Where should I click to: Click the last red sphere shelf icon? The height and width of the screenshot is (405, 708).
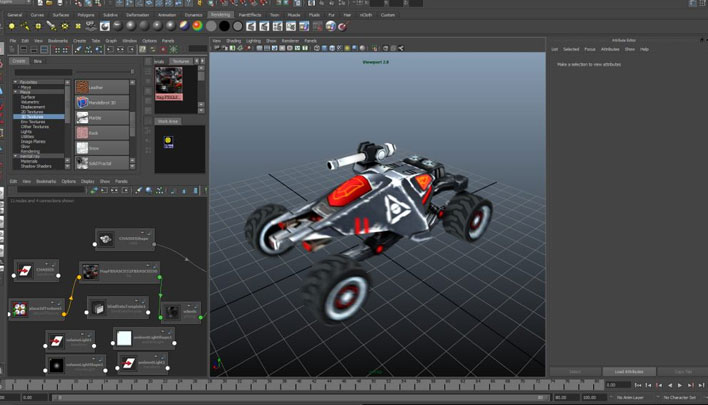(343, 26)
